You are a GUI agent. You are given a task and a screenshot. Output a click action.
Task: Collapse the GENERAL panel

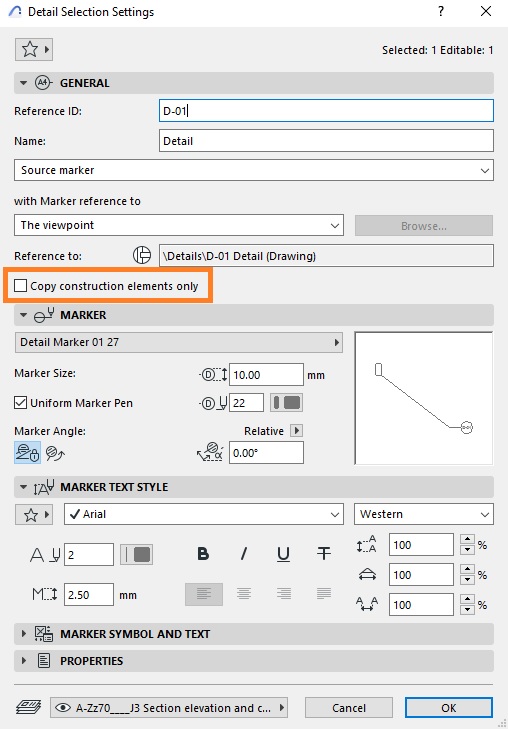[23, 83]
